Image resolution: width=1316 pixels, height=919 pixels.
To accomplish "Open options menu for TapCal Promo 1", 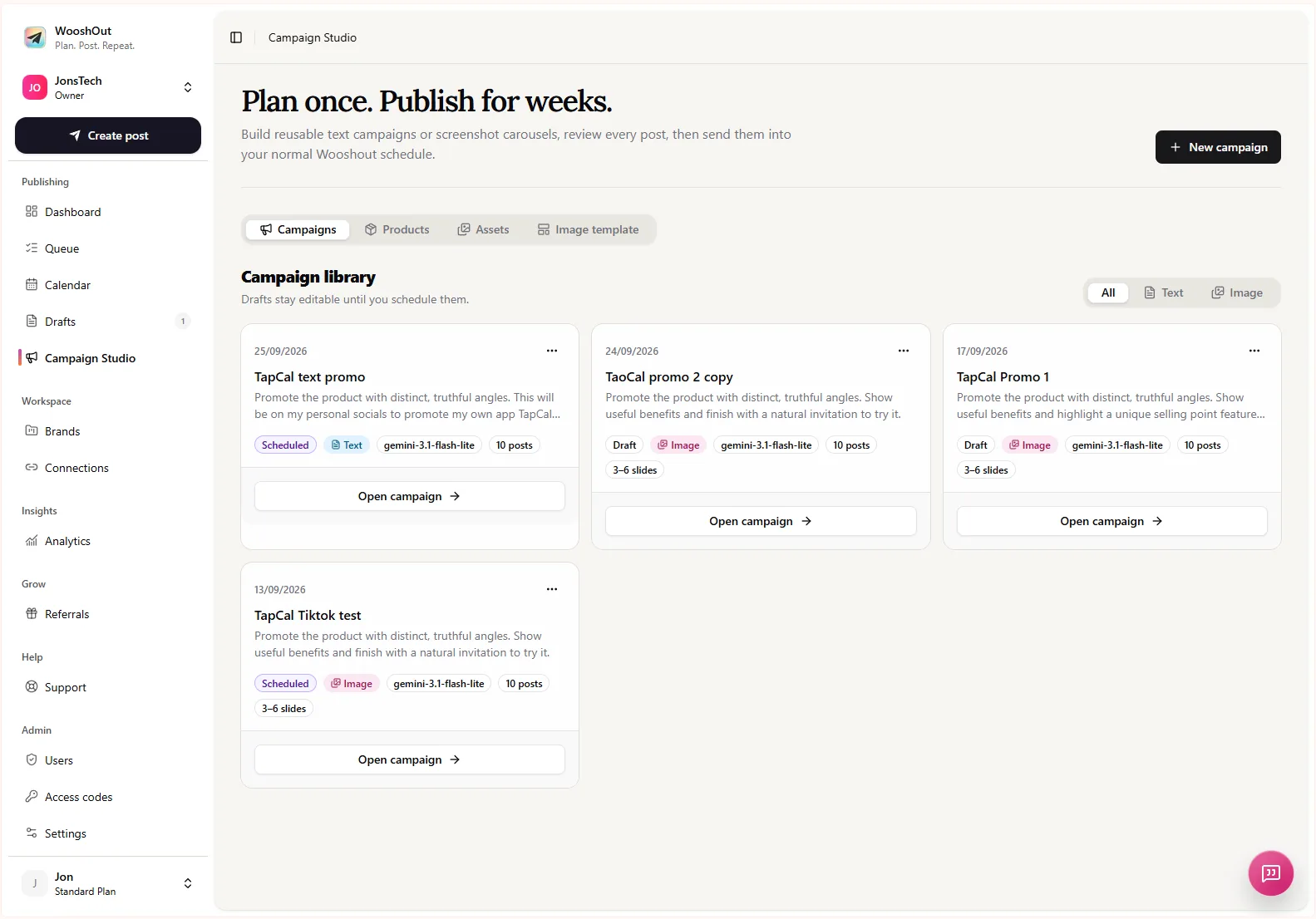I will (x=1254, y=351).
